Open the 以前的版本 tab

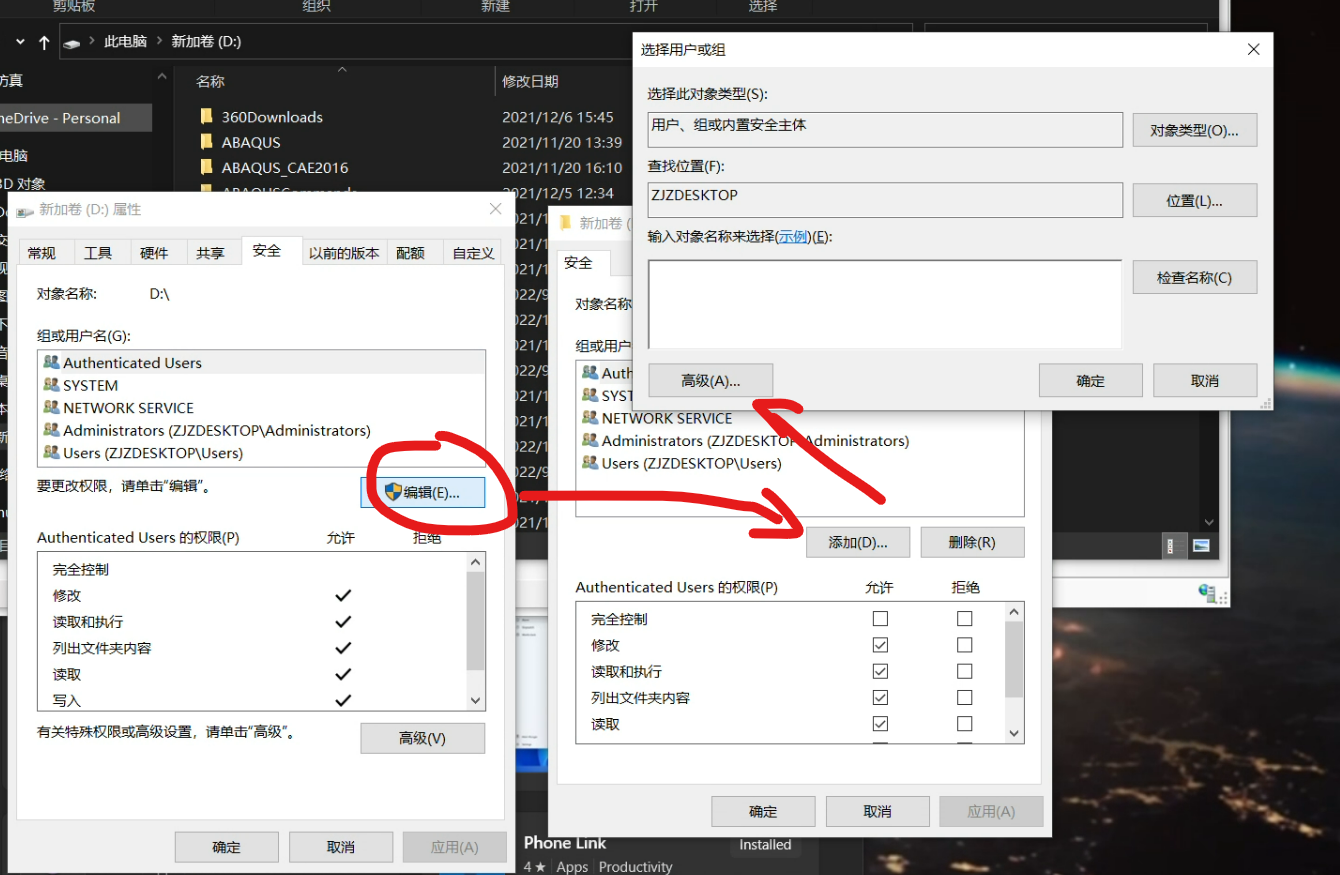[344, 253]
